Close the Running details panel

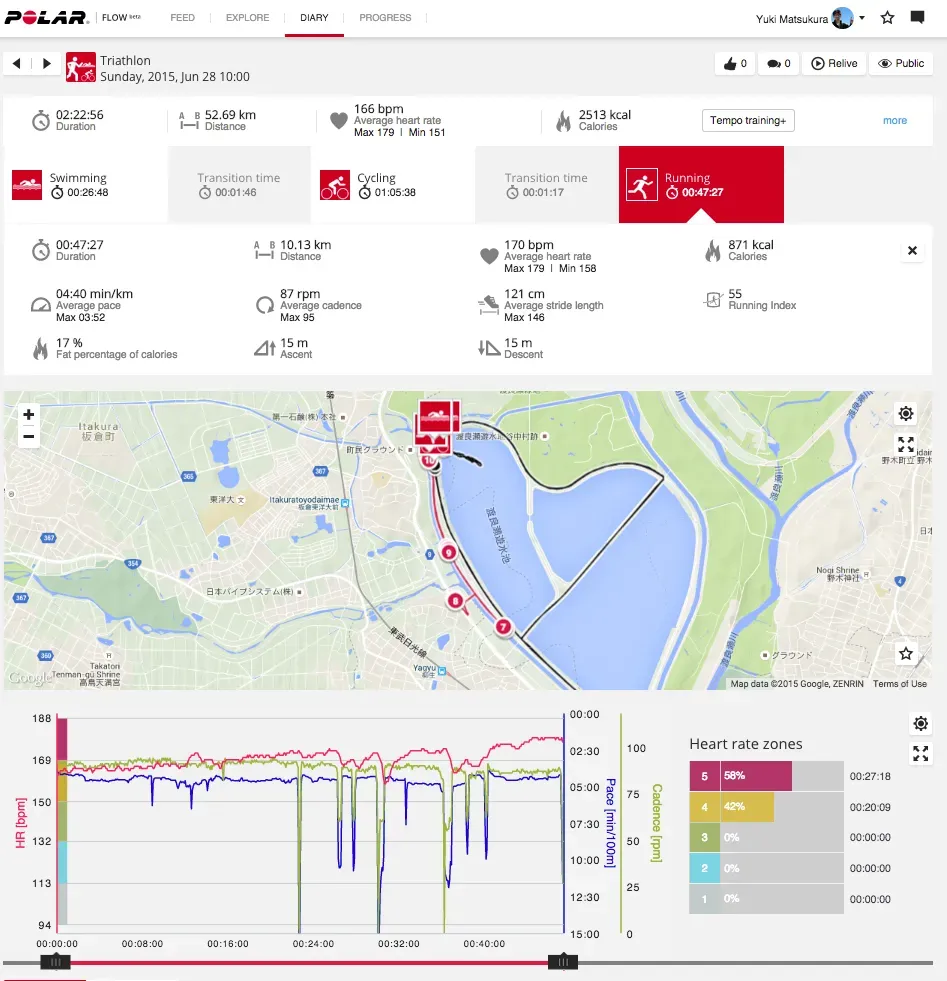[912, 251]
